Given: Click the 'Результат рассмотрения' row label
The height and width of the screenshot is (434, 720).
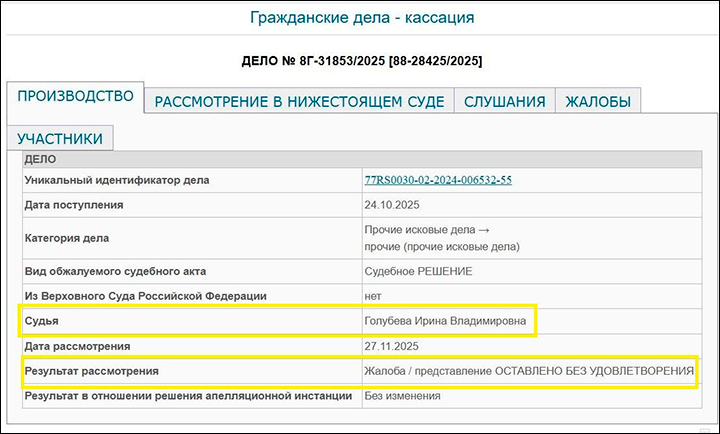Looking at the screenshot, I should tap(92, 371).
